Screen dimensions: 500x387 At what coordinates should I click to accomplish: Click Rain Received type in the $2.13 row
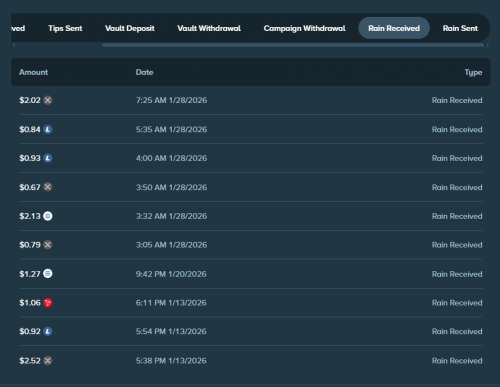pos(457,216)
